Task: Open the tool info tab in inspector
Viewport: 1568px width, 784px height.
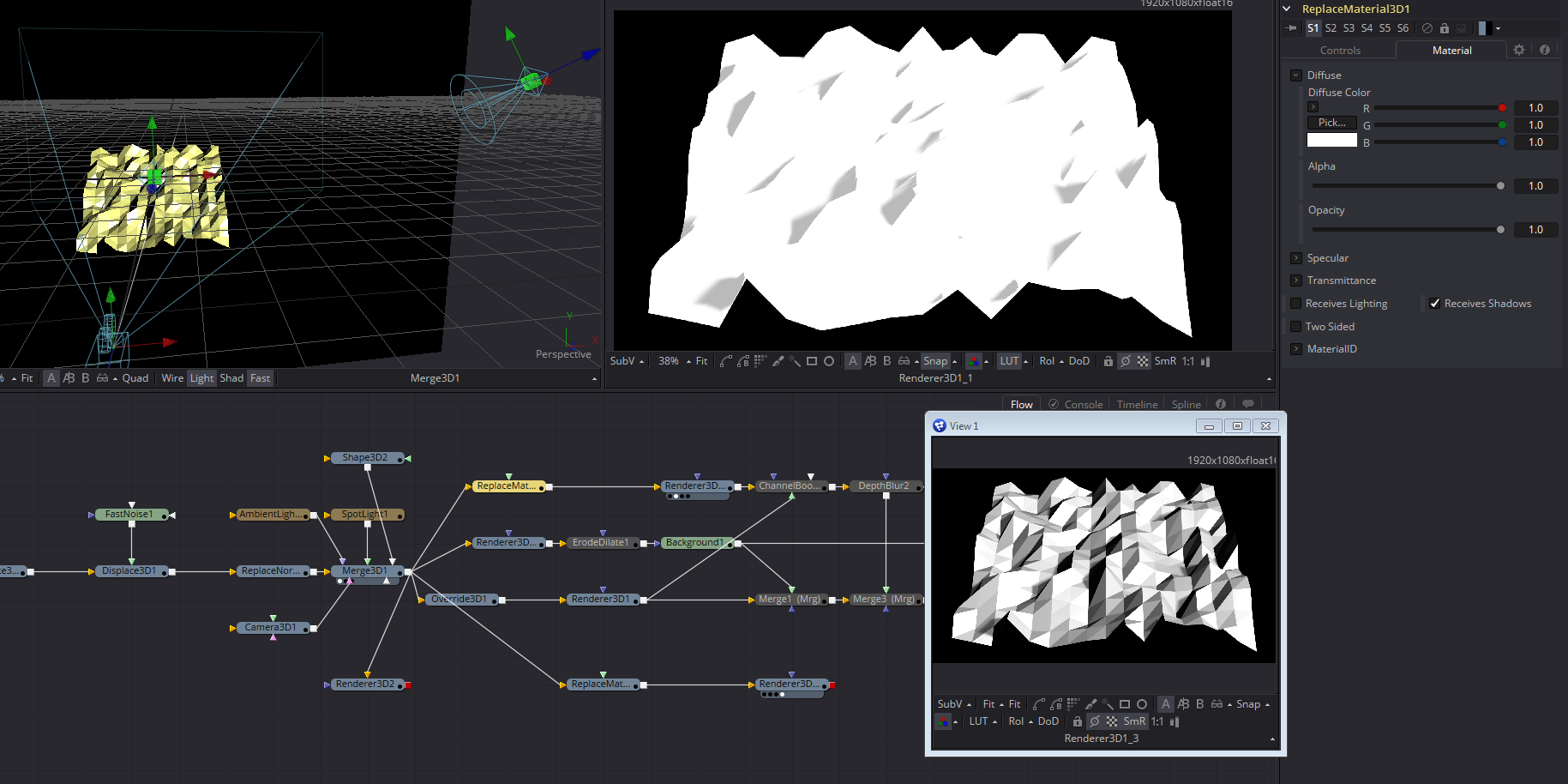Action: (x=1544, y=50)
